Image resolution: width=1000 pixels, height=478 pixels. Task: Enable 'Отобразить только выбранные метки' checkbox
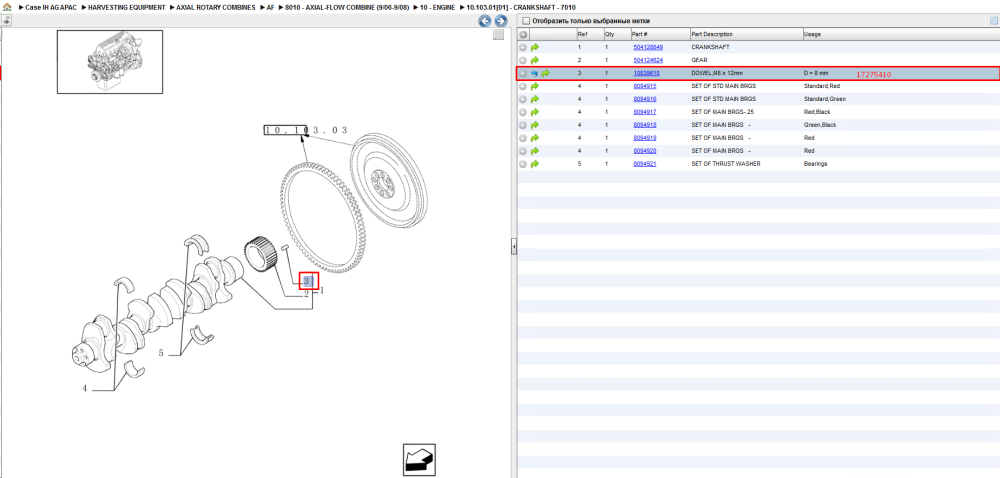point(526,21)
